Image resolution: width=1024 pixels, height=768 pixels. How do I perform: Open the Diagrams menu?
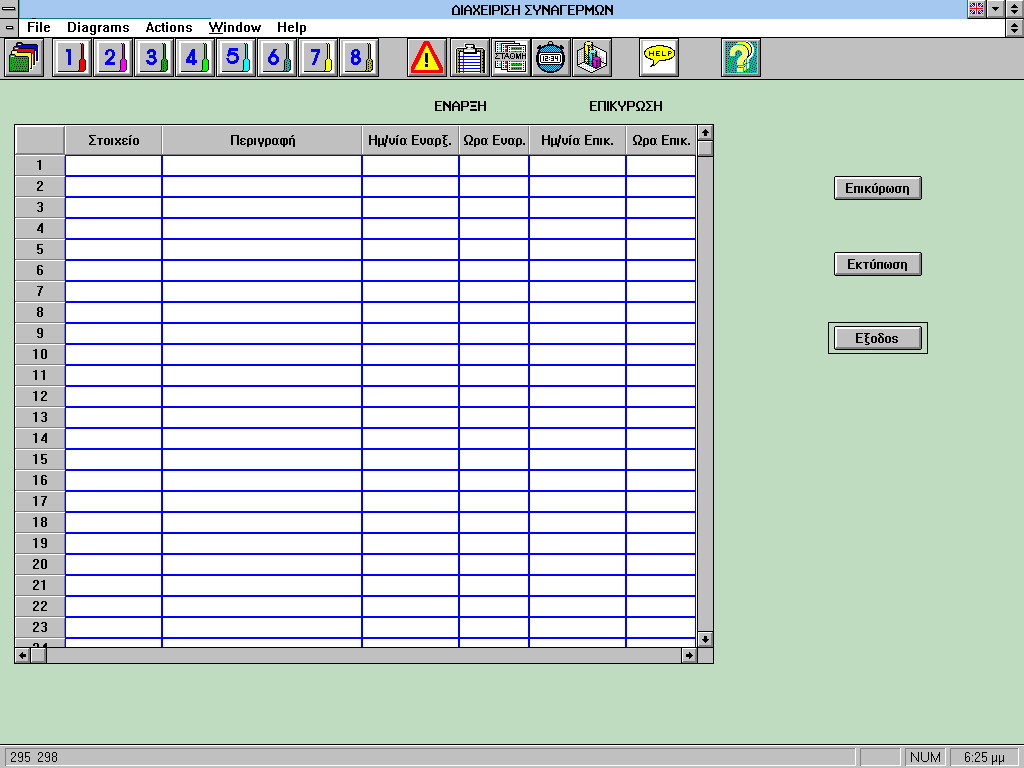coord(98,28)
